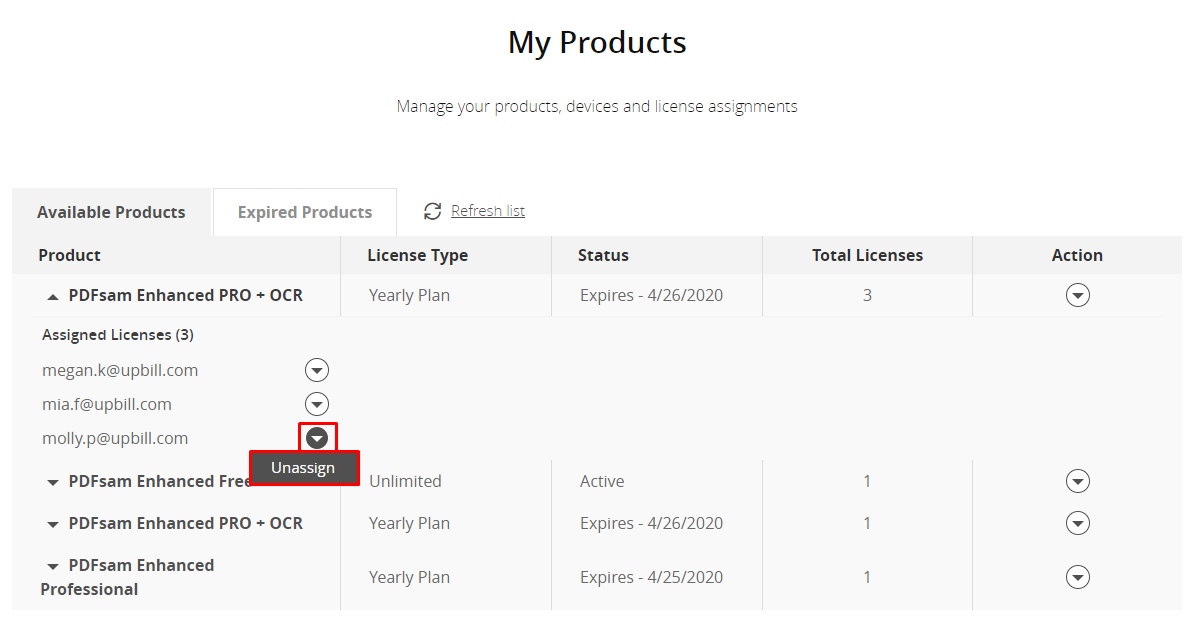
Task: Click the Total Licenses column header
Action: pos(867,255)
